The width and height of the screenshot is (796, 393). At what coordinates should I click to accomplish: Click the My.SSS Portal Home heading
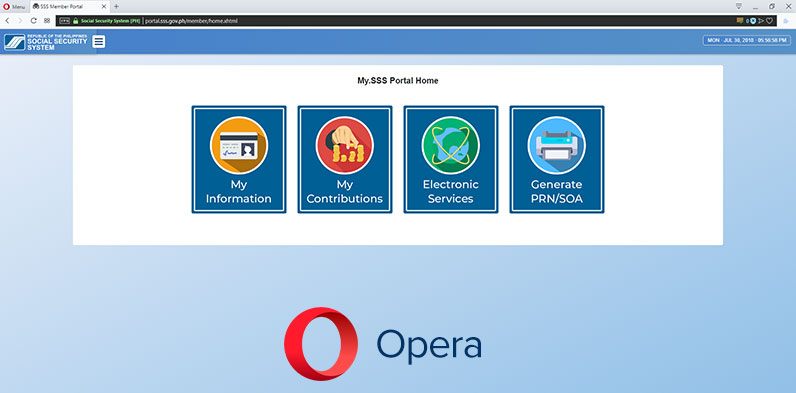point(398,81)
